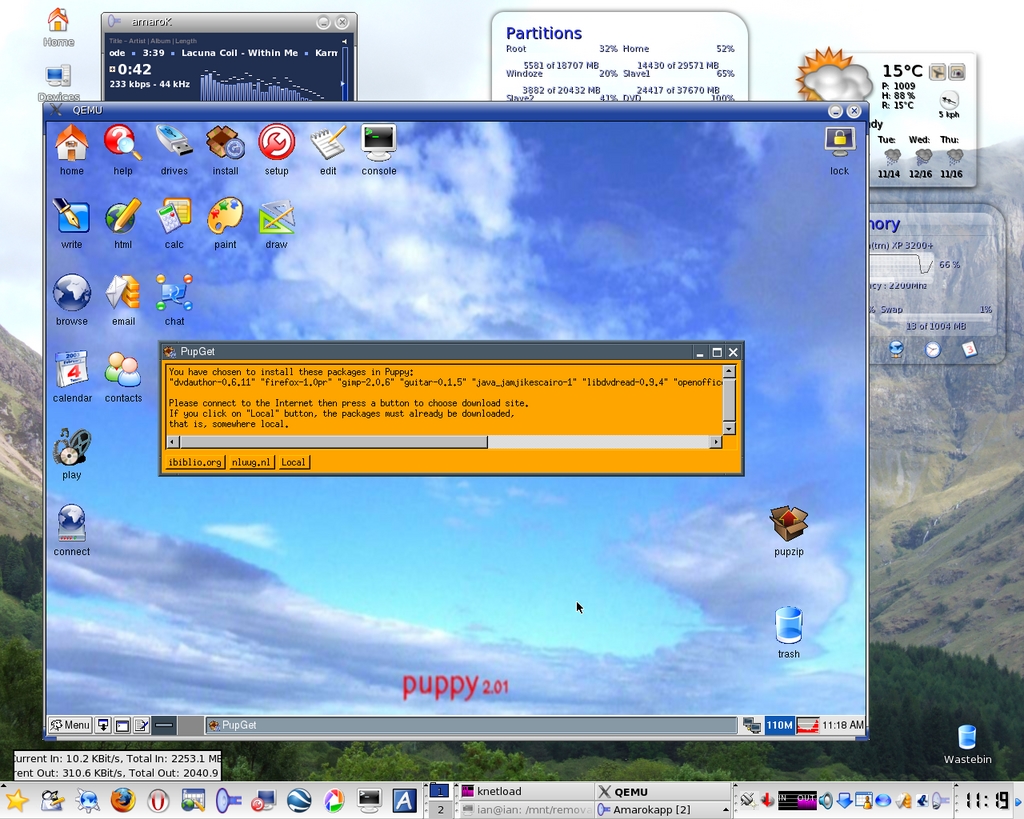Viewport: 1024px width, 819px height.
Task: Click the PupGet horizontal scrollbar thumb
Action: [334, 442]
